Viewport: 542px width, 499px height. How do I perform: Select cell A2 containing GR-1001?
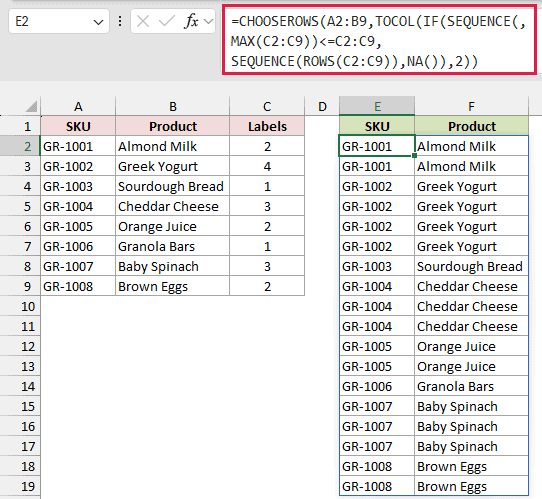coord(78,146)
